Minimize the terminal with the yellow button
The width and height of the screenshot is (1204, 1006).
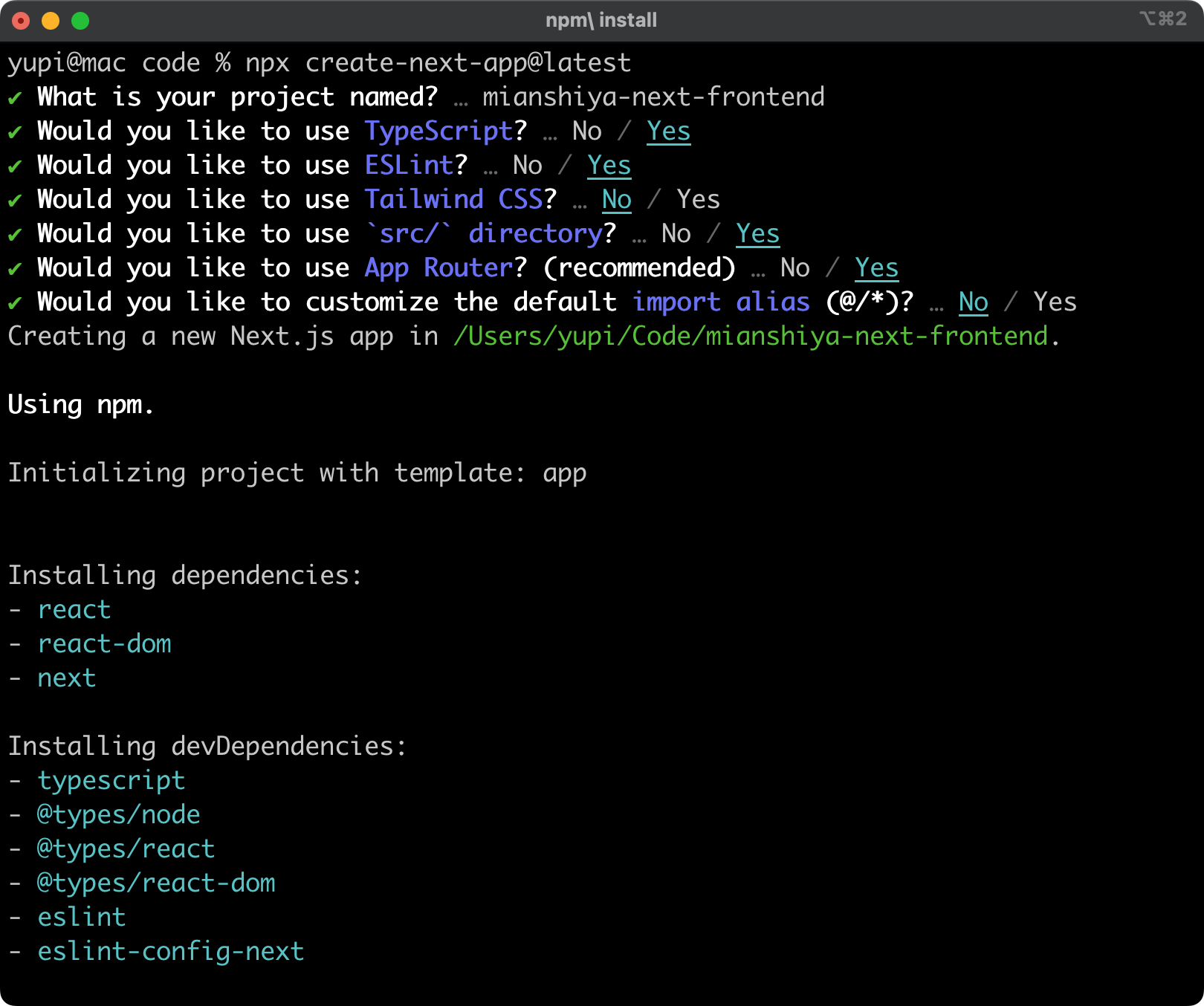tap(51, 21)
